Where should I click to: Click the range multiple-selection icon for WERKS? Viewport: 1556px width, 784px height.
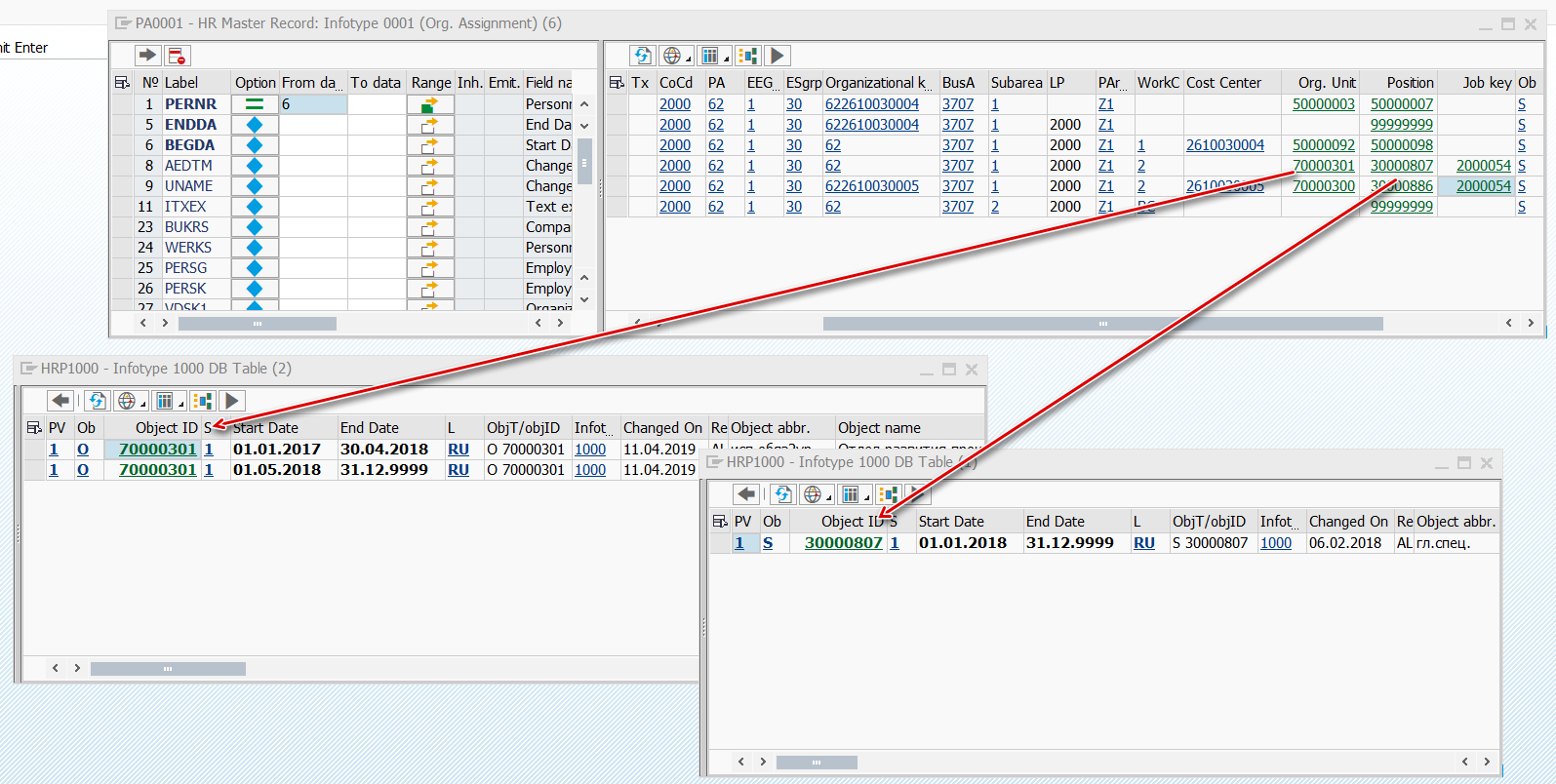pyautogui.click(x=430, y=248)
